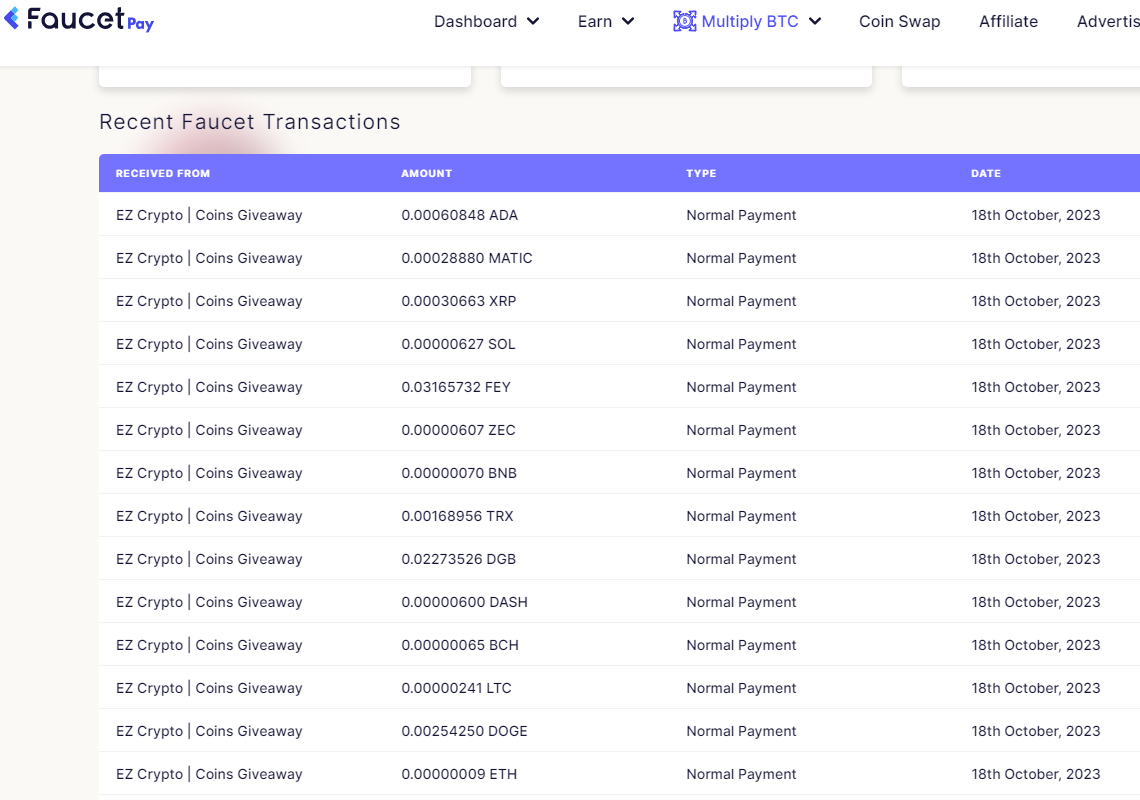Select the 0.00030663 XRP amount
This screenshot has height=800, width=1140.
[x=459, y=301]
